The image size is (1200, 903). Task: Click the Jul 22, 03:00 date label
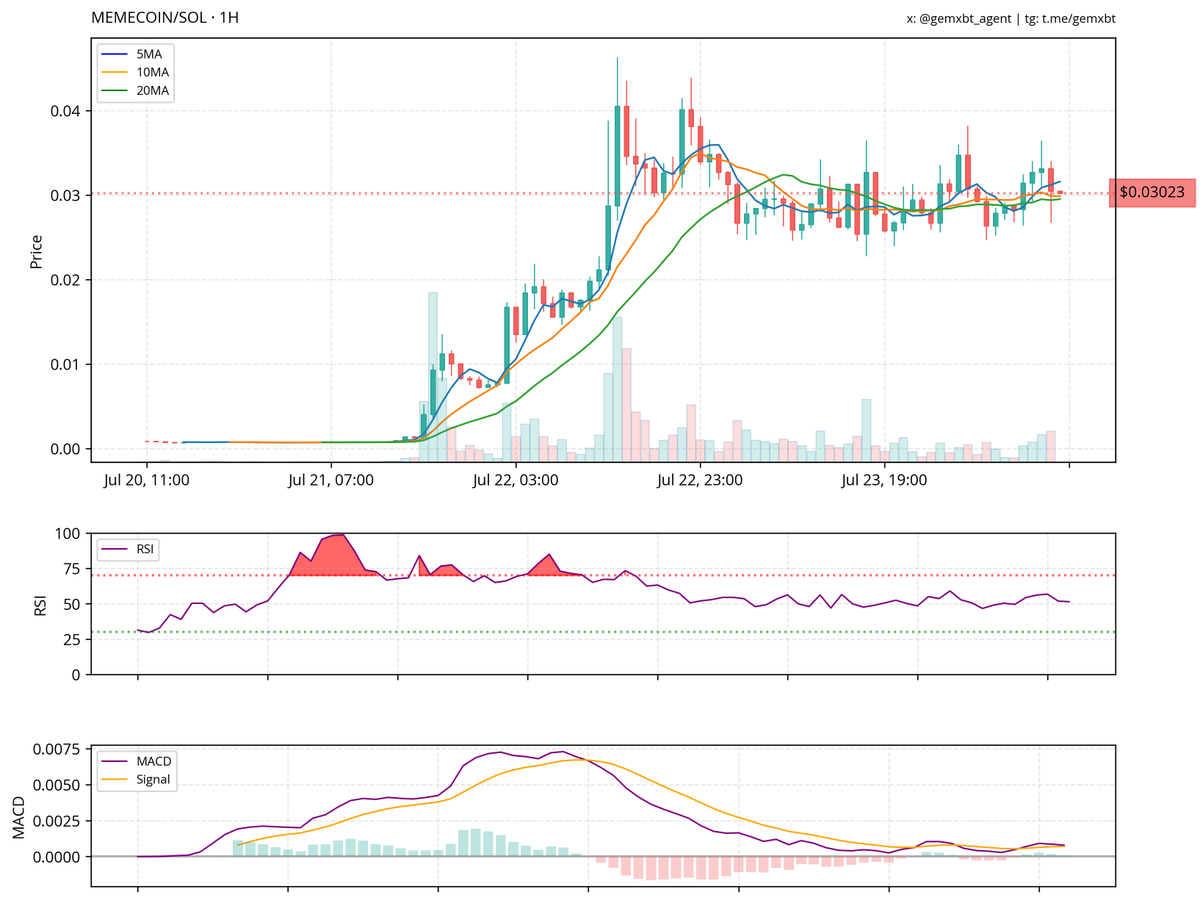(x=515, y=480)
